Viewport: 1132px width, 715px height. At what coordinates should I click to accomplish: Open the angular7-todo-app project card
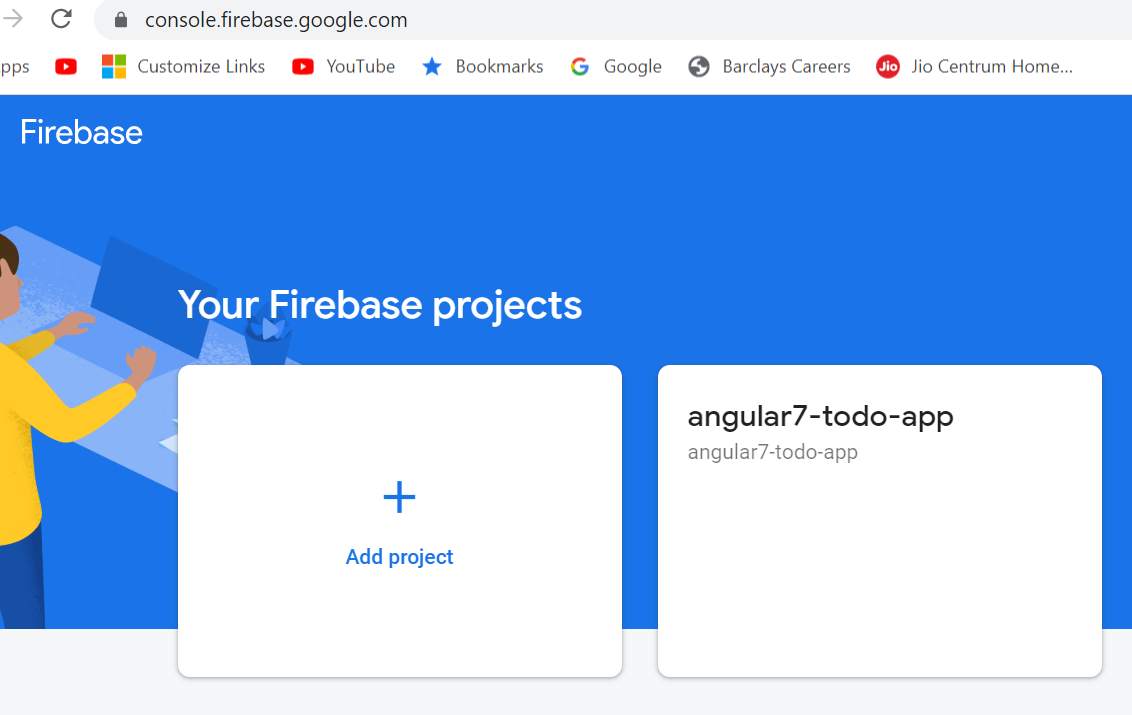tap(879, 520)
